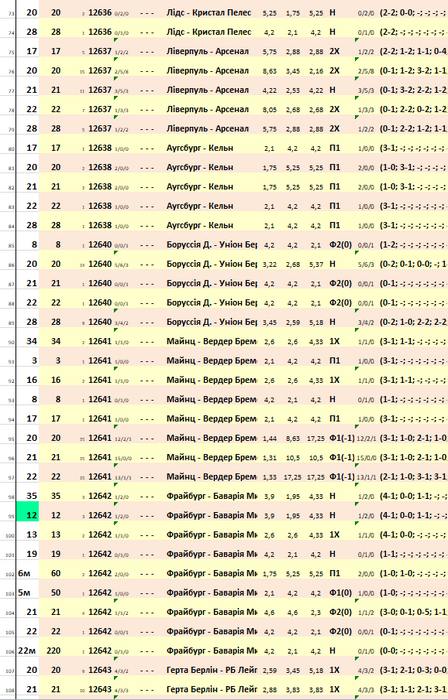Select the scores cell starting (3-0; 0-1; 0-5

tap(413, 612)
